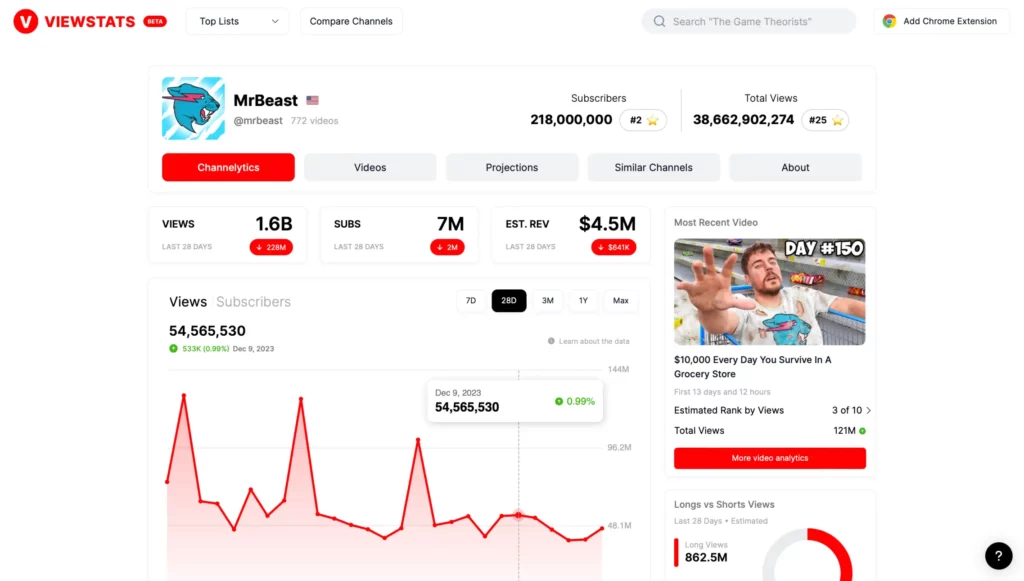Select the 7D time range
This screenshot has height=581, width=1024.
tap(471, 301)
